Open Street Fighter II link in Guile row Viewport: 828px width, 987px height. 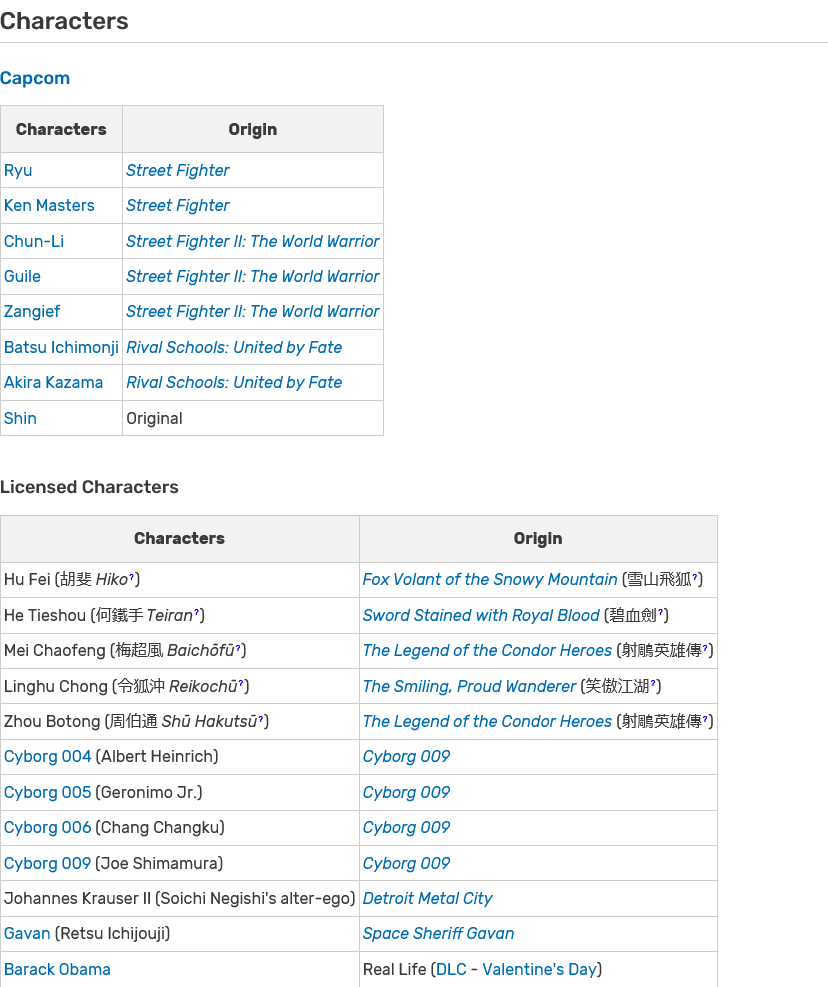(x=253, y=276)
